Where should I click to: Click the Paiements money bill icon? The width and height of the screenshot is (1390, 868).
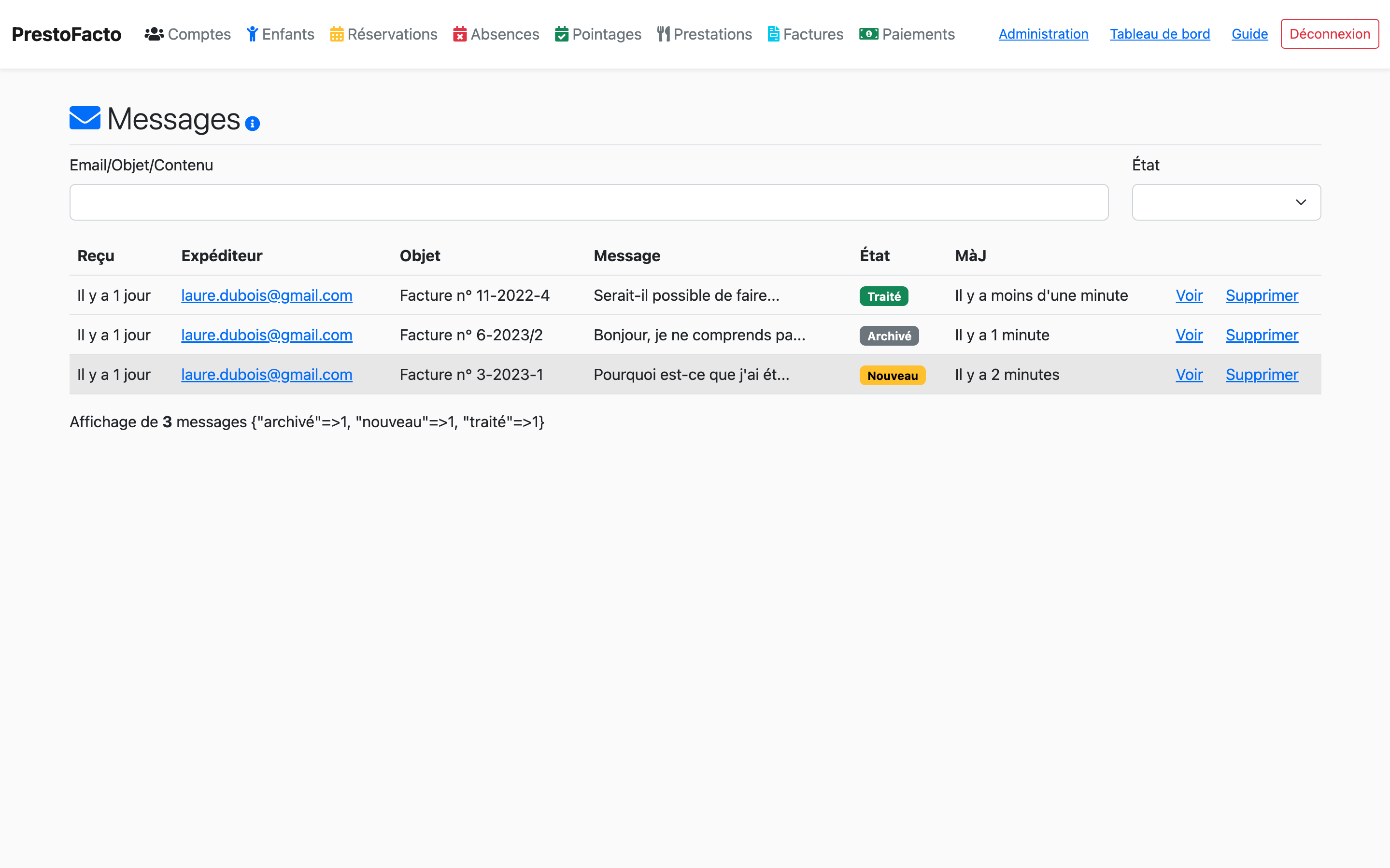click(868, 34)
